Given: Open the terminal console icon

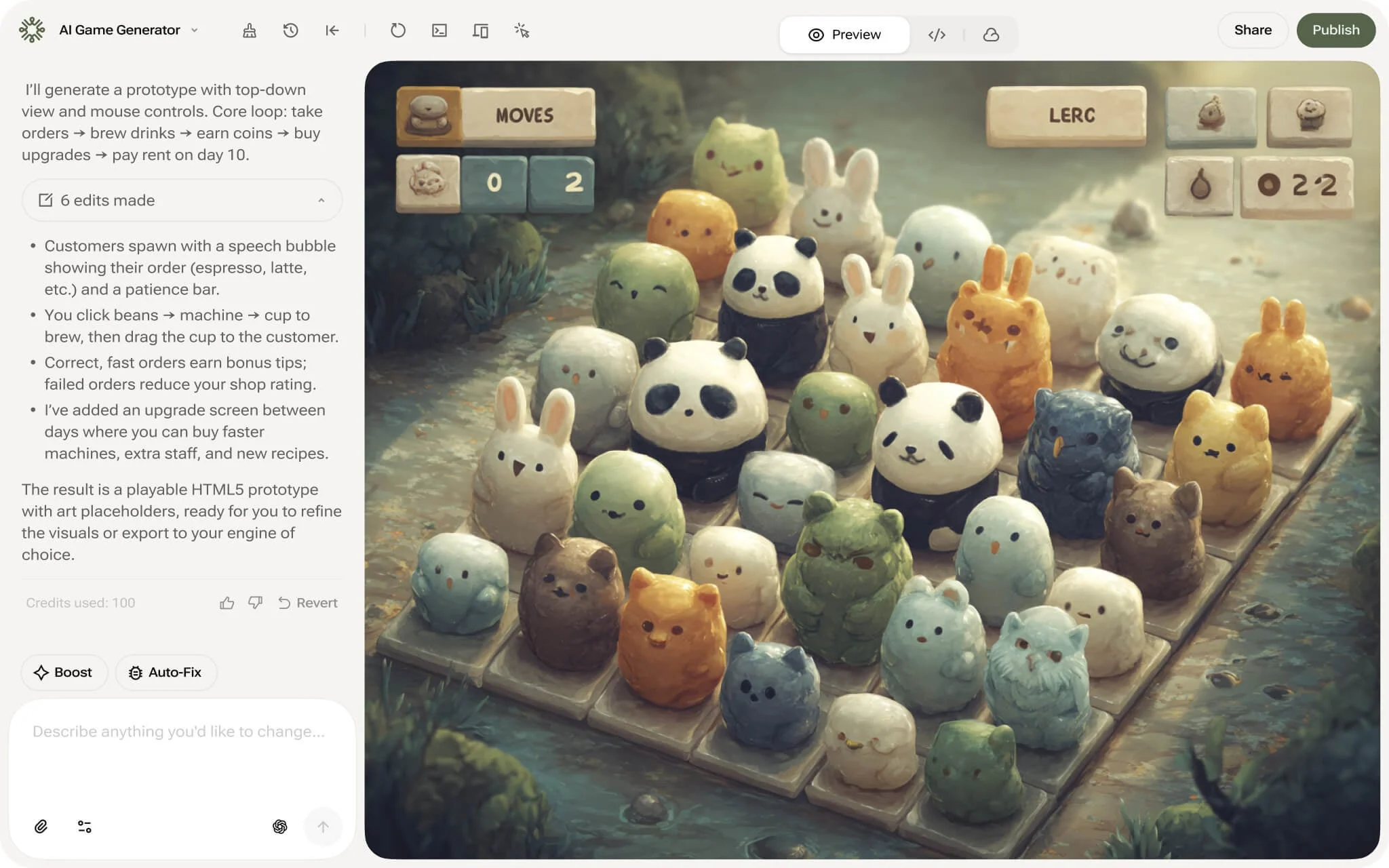Looking at the screenshot, I should tap(439, 31).
